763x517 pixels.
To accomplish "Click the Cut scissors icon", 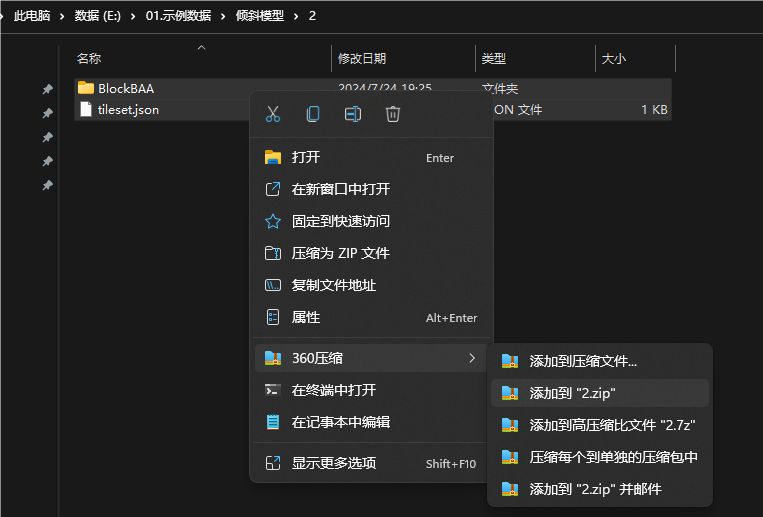I will [x=273, y=114].
